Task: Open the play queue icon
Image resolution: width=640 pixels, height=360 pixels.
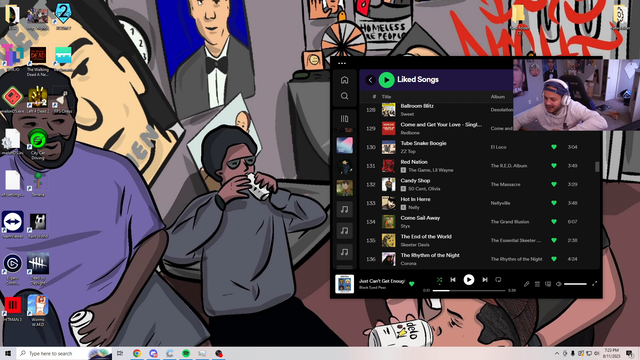Action: coord(537,284)
